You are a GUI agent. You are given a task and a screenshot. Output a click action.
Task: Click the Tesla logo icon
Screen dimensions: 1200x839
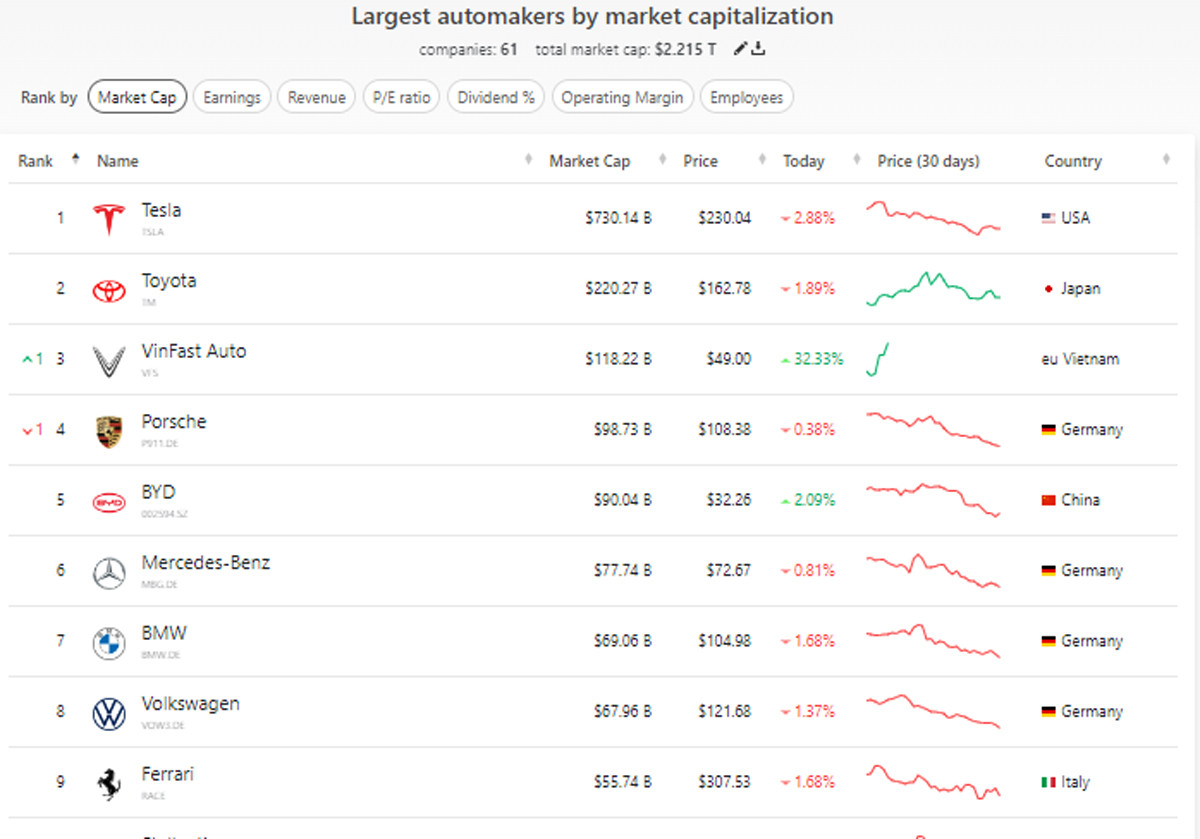click(x=109, y=219)
